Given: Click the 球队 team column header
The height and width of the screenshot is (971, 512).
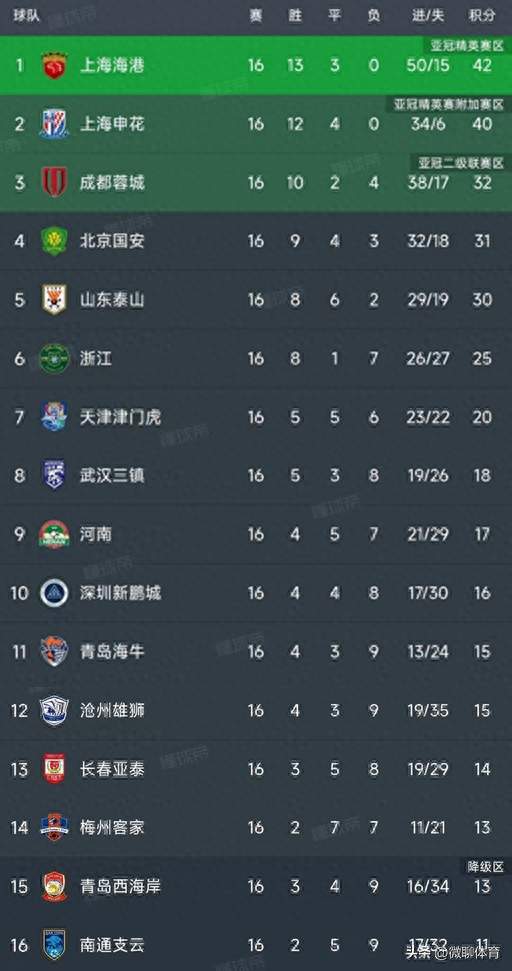Looking at the screenshot, I should click(x=27, y=15).
